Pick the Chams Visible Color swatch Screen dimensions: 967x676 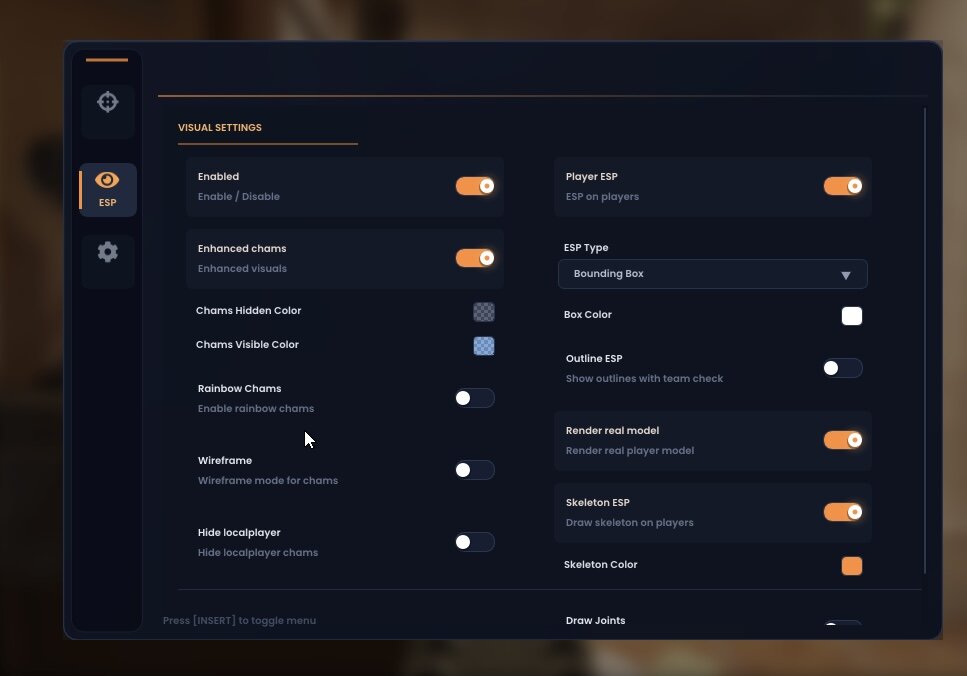(x=484, y=346)
